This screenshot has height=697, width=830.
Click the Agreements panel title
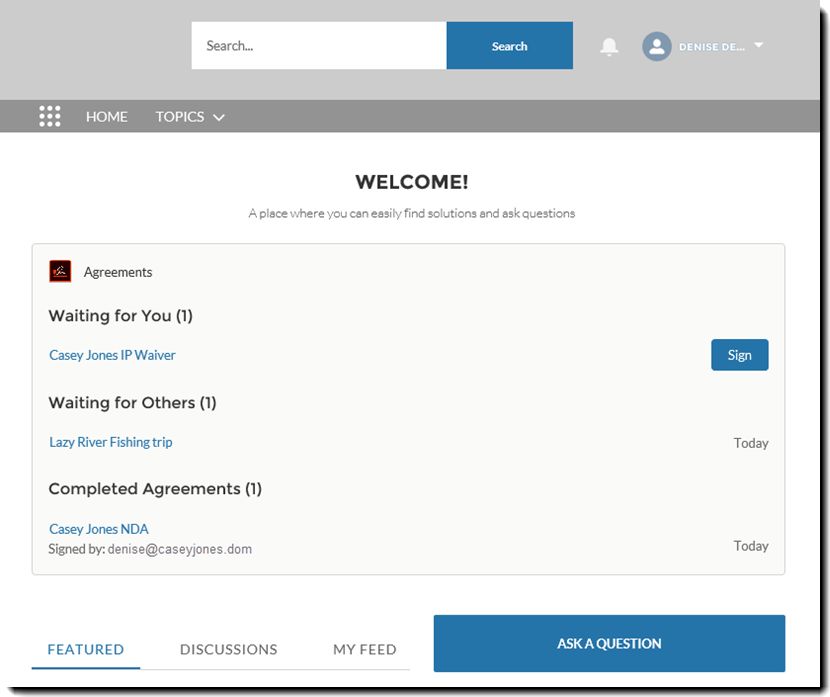coord(118,272)
